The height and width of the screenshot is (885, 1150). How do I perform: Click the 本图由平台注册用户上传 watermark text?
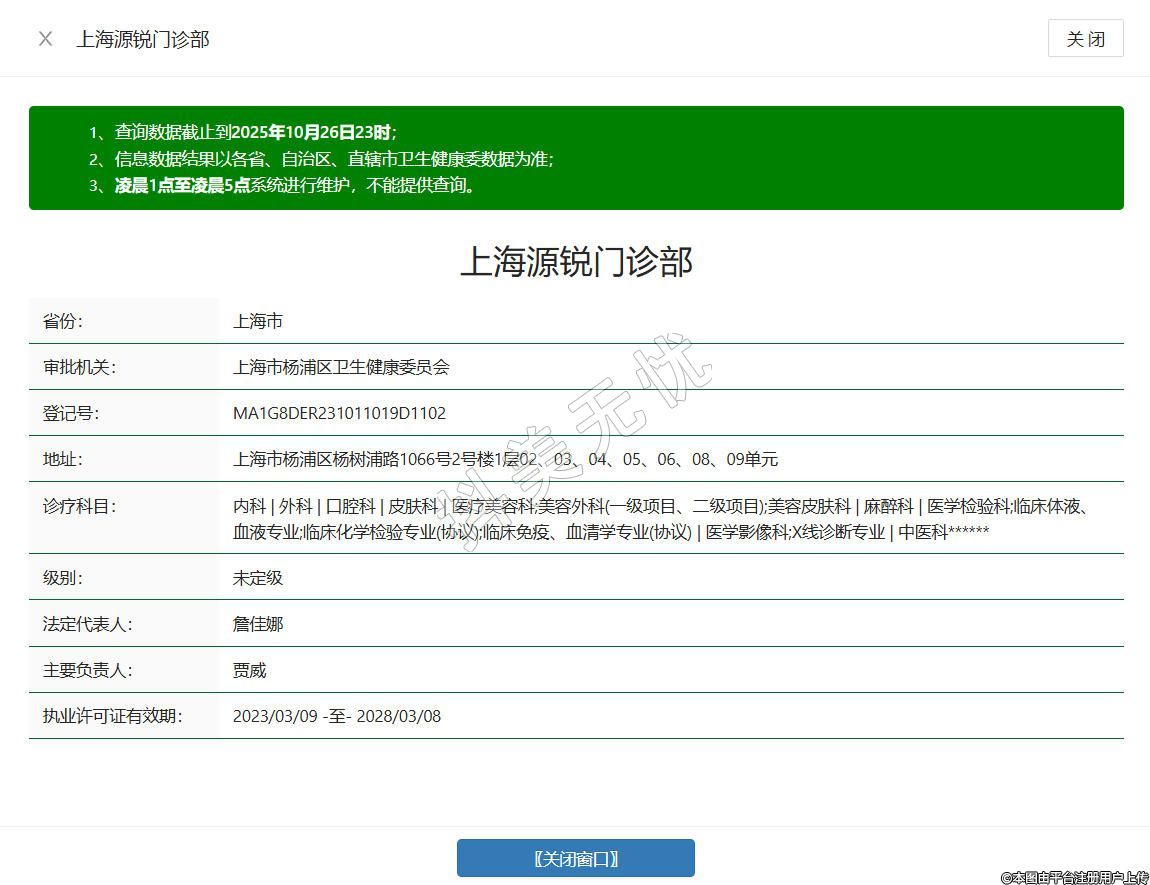[x=1074, y=877]
